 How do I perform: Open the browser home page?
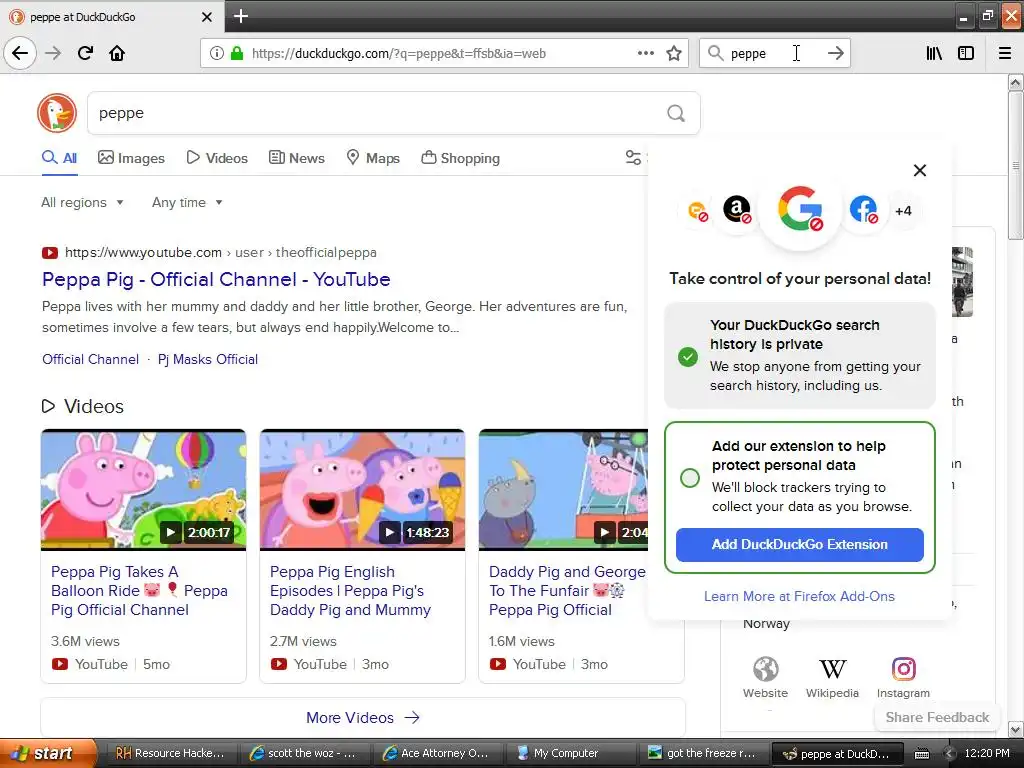[x=117, y=53]
